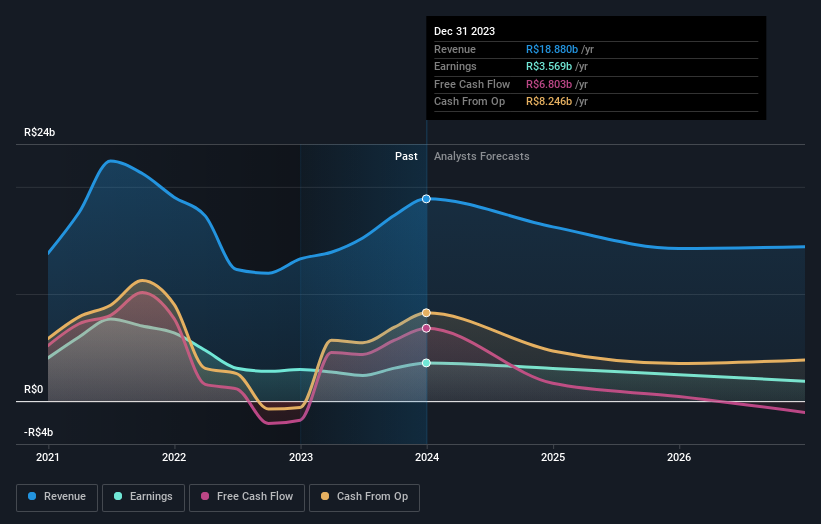Click the Cash From Op label in tooltip
Screen dimensions: 821x524
coord(469,102)
